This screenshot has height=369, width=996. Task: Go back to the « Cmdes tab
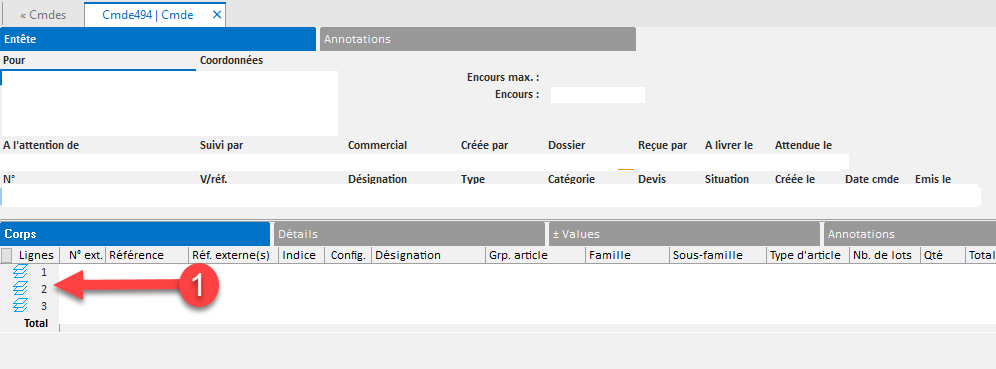click(x=43, y=15)
